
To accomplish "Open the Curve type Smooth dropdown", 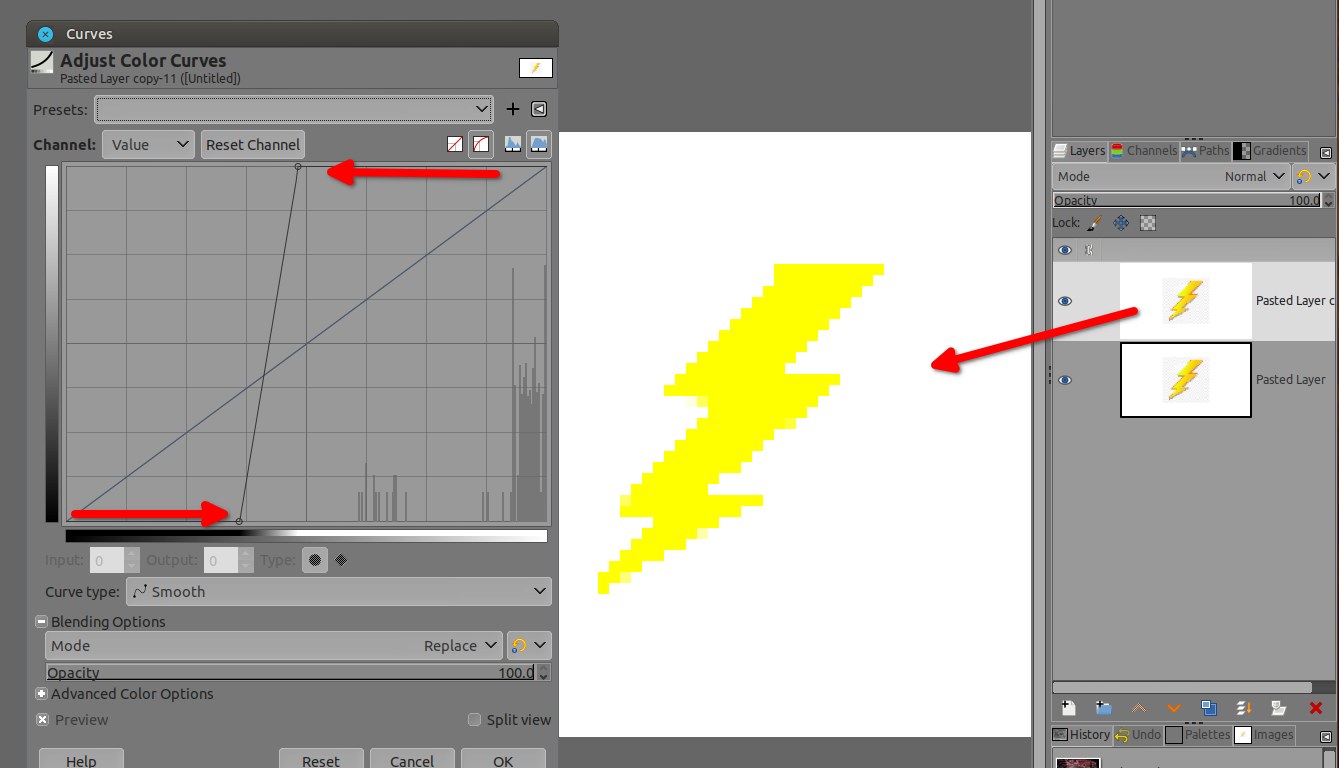I will click(338, 592).
